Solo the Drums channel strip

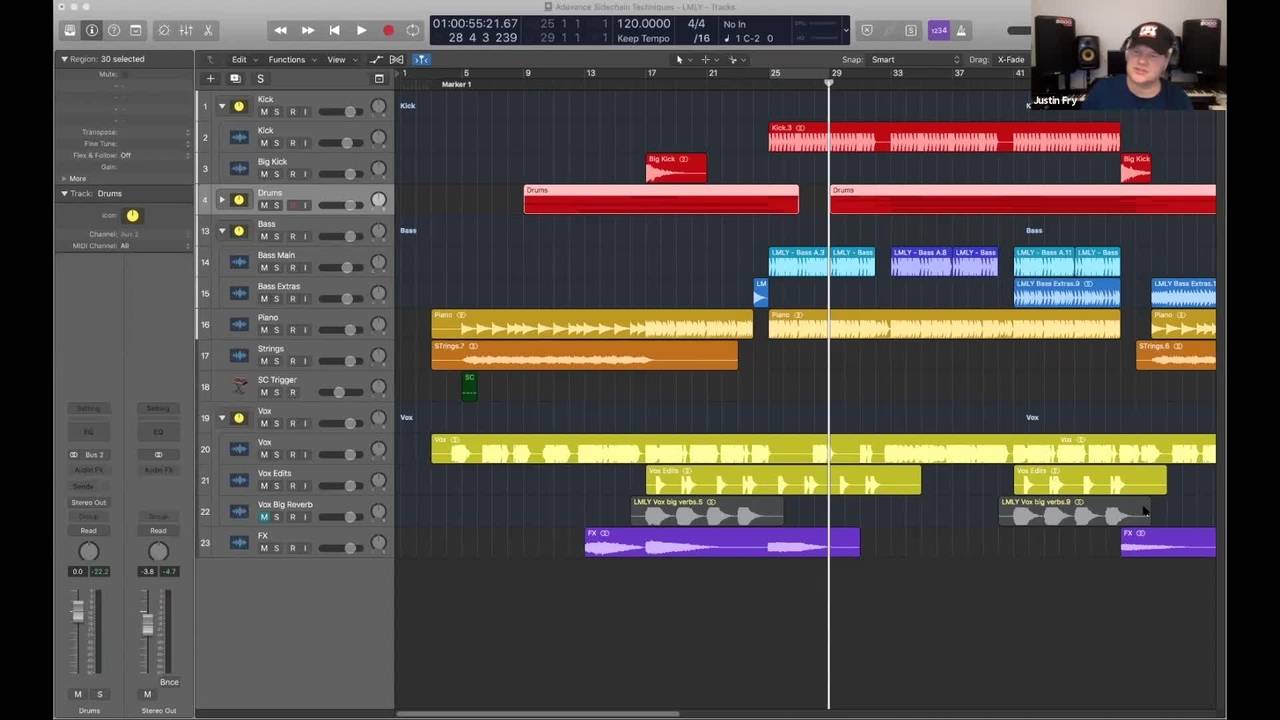click(x=99, y=694)
